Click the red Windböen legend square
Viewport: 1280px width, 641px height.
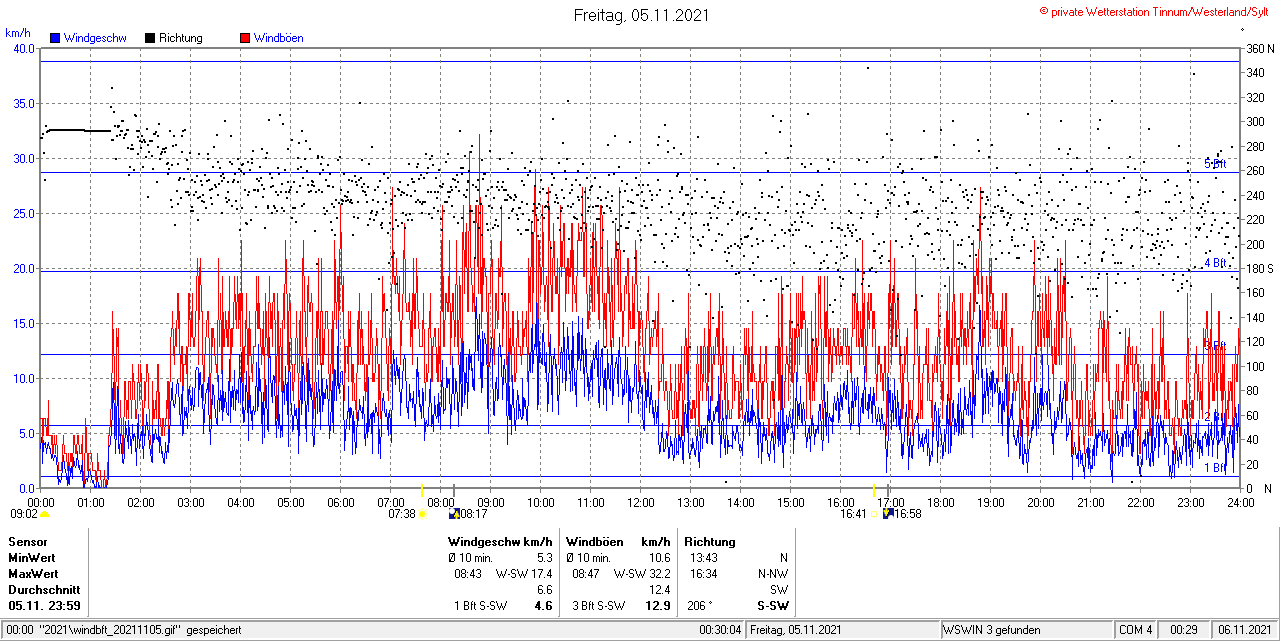[x=245, y=38]
